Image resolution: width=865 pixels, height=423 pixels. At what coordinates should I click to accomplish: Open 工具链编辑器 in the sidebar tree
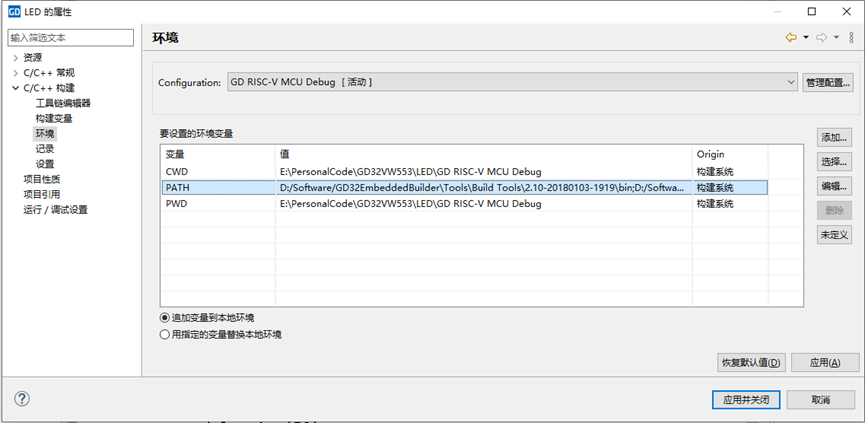(x=63, y=103)
